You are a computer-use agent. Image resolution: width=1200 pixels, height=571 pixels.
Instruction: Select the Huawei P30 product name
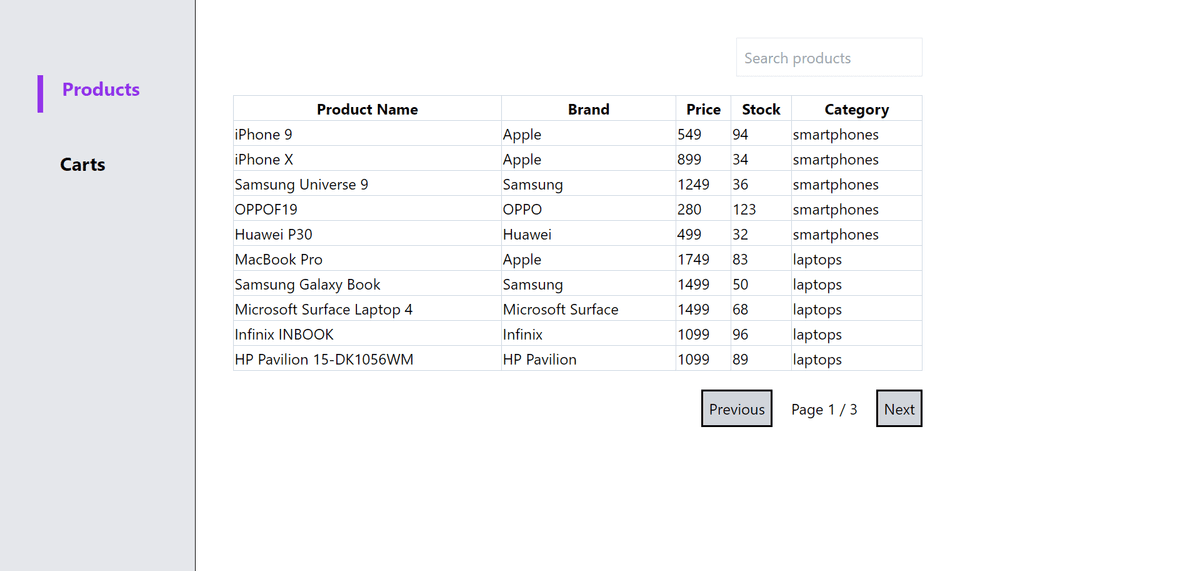273,234
